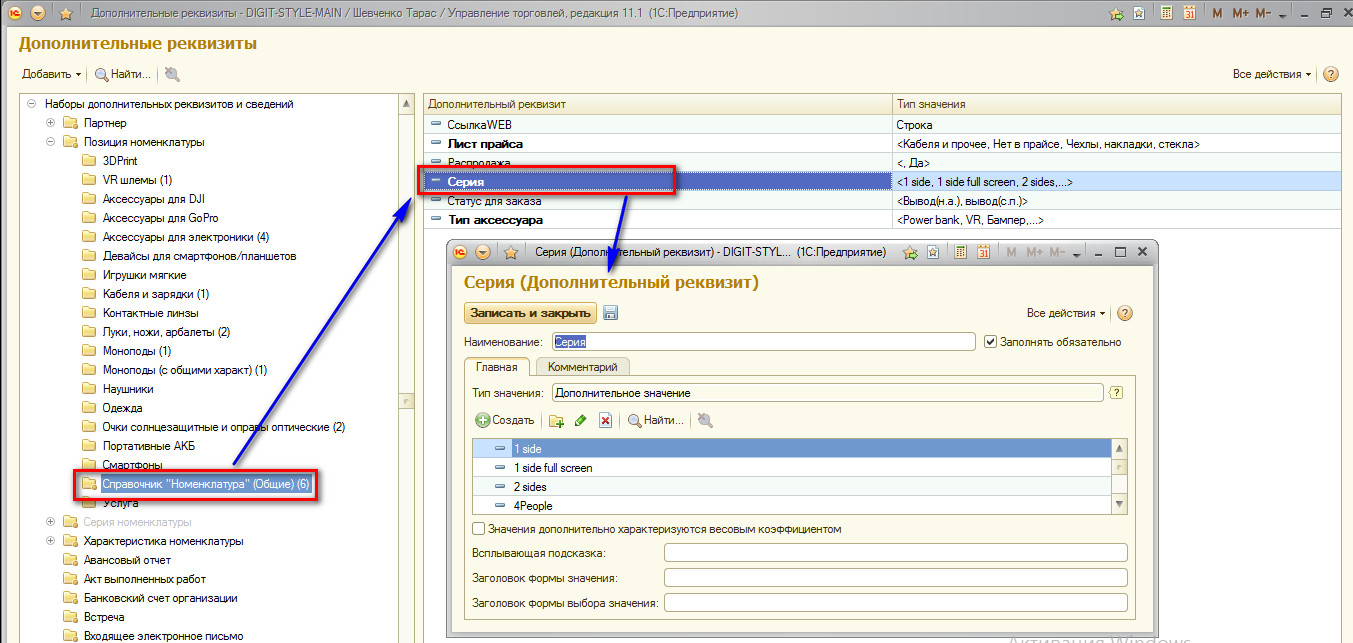Viewport: 1353px width, 643px height.
Task: Click the help icon beside the Тип значения field
Action: click(x=1117, y=393)
